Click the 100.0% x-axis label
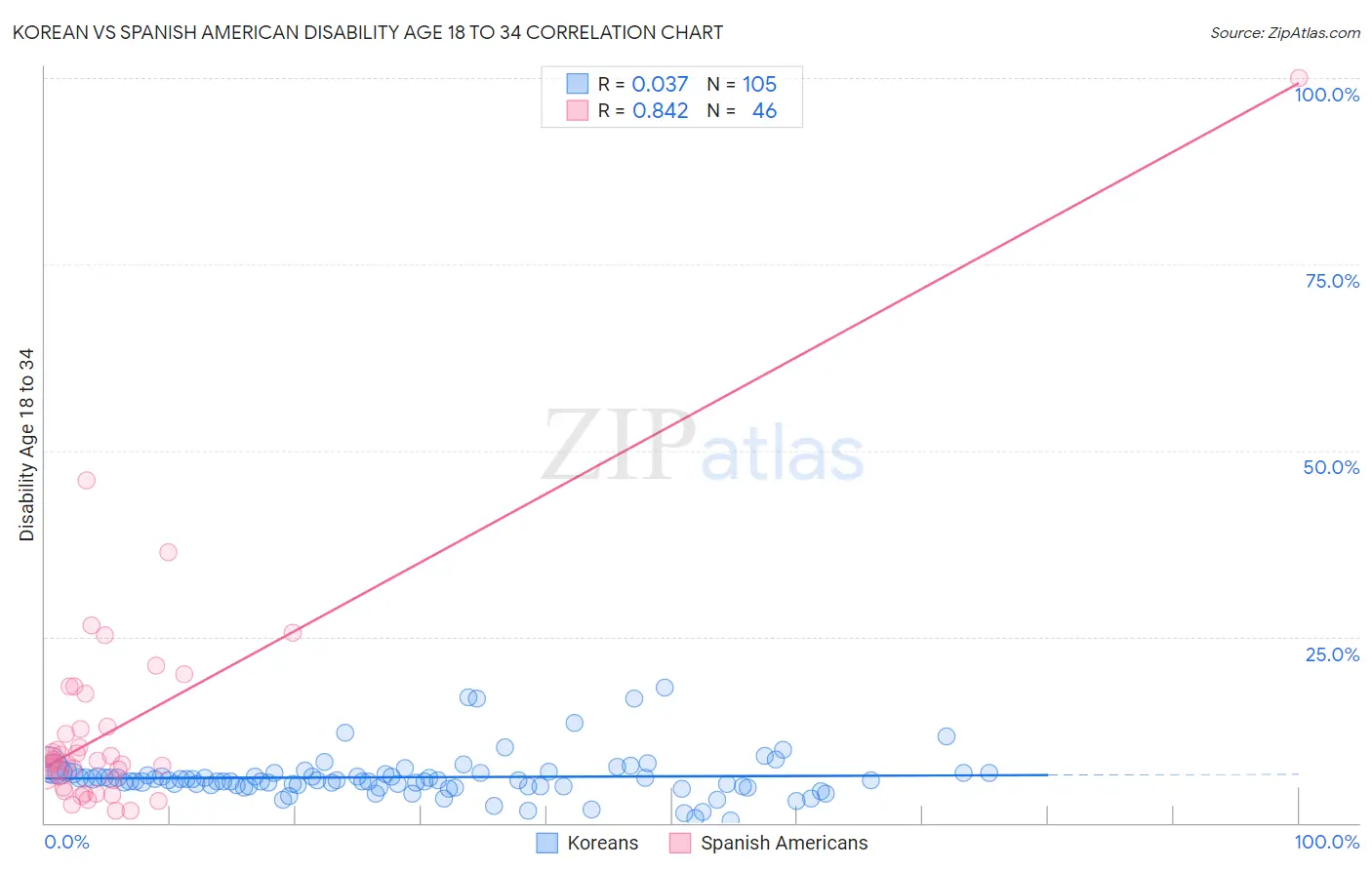This screenshot has height=870, width=1372. [x=1327, y=842]
